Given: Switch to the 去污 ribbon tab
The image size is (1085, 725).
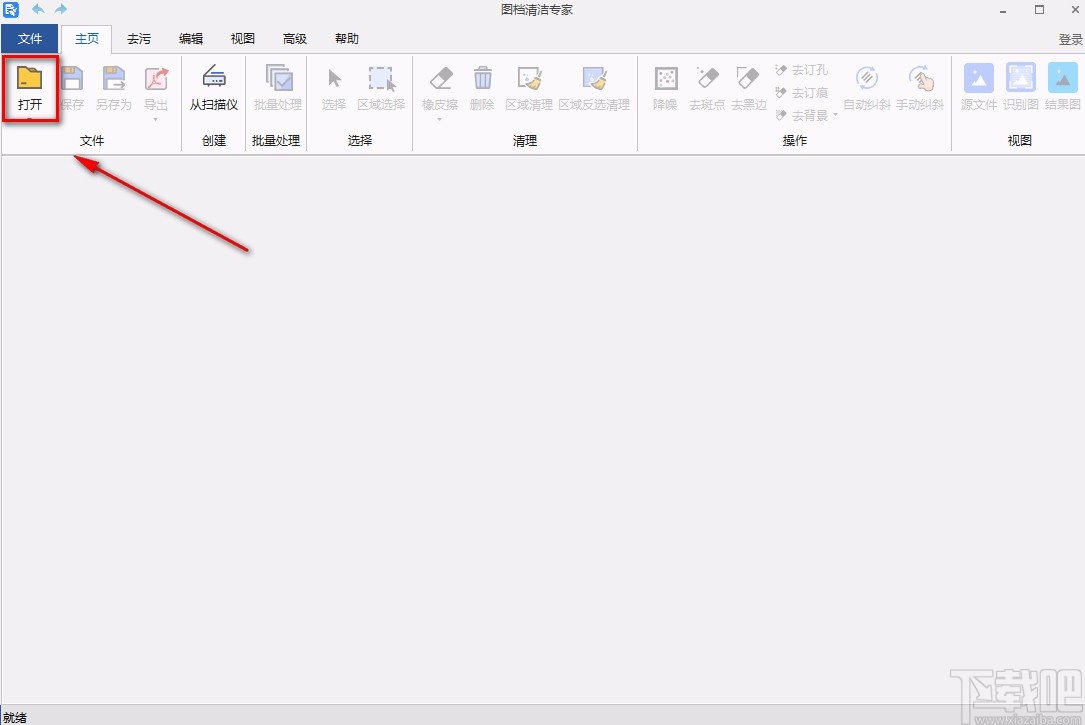Looking at the screenshot, I should (x=139, y=39).
